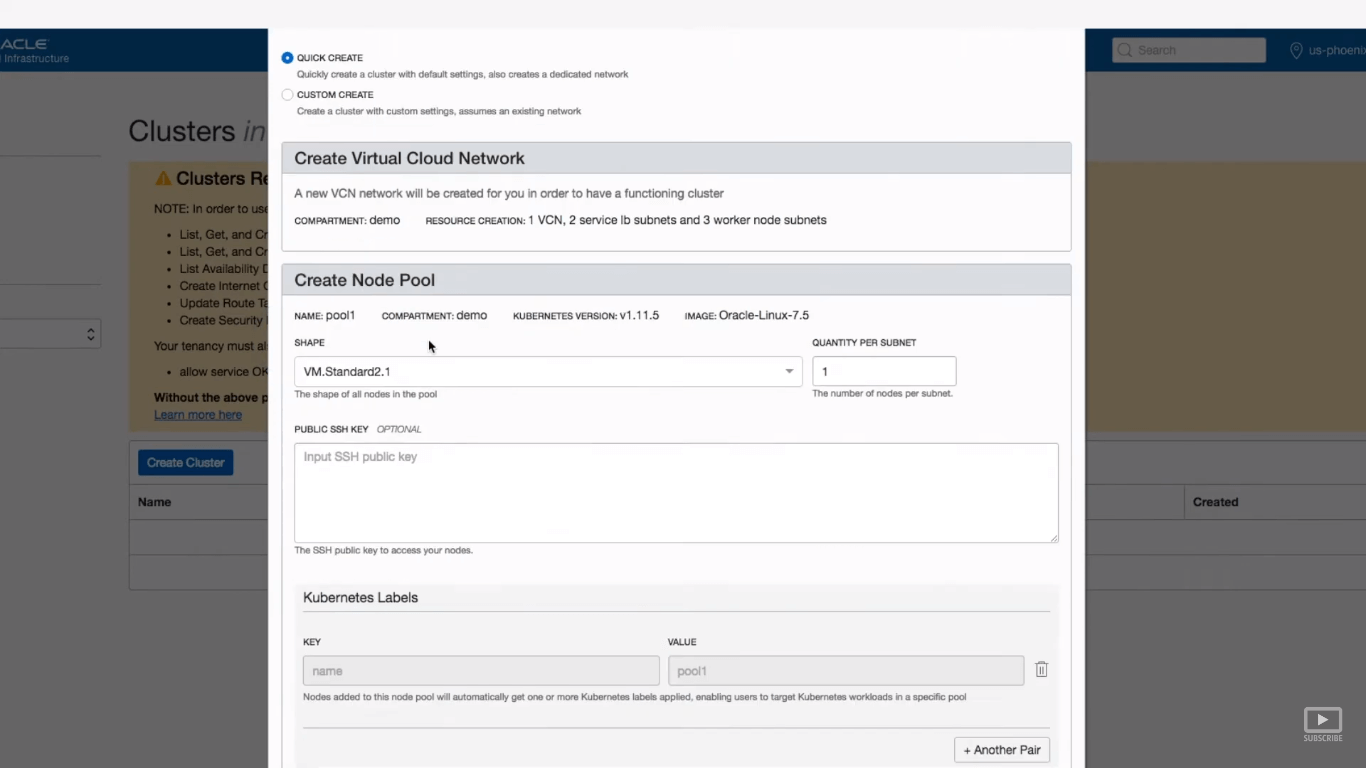Open the compartment selector in the left sidebar

coord(50,333)
